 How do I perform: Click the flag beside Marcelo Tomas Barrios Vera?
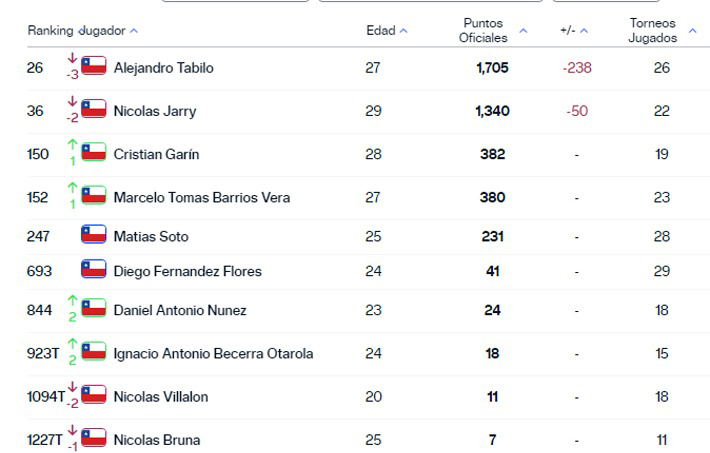[94, 196]
